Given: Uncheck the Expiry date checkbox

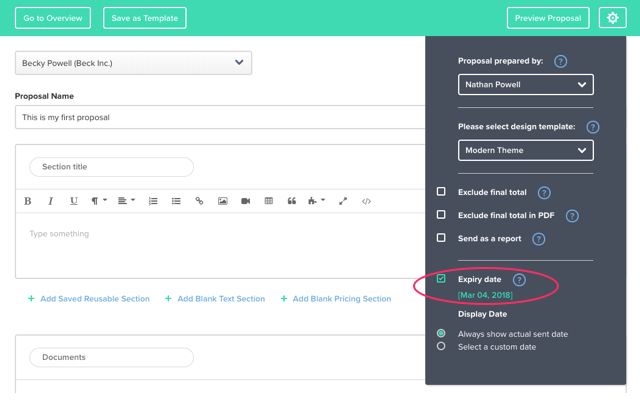Looking at the screenshot, I should tap(441, 279).
